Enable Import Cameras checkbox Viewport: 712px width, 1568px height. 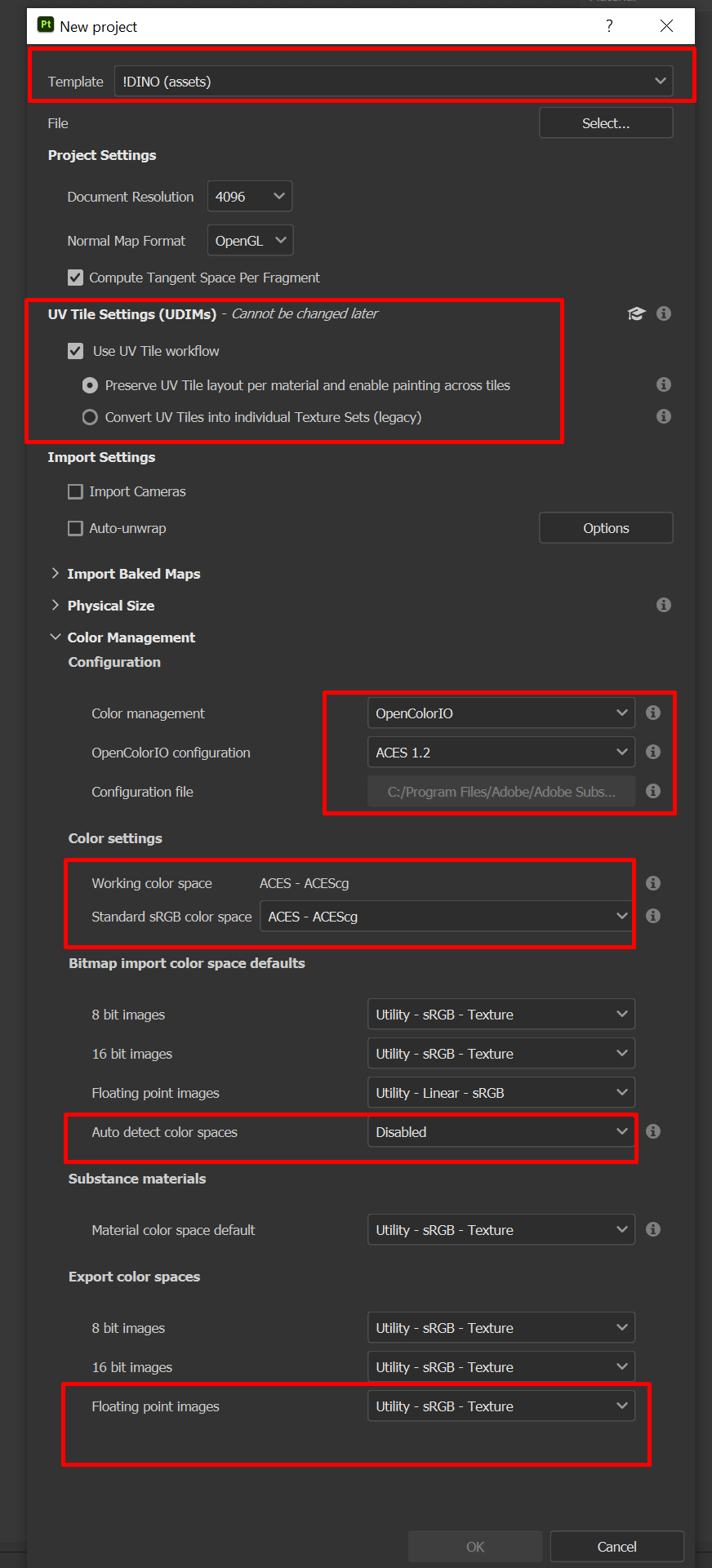(75, 491)
